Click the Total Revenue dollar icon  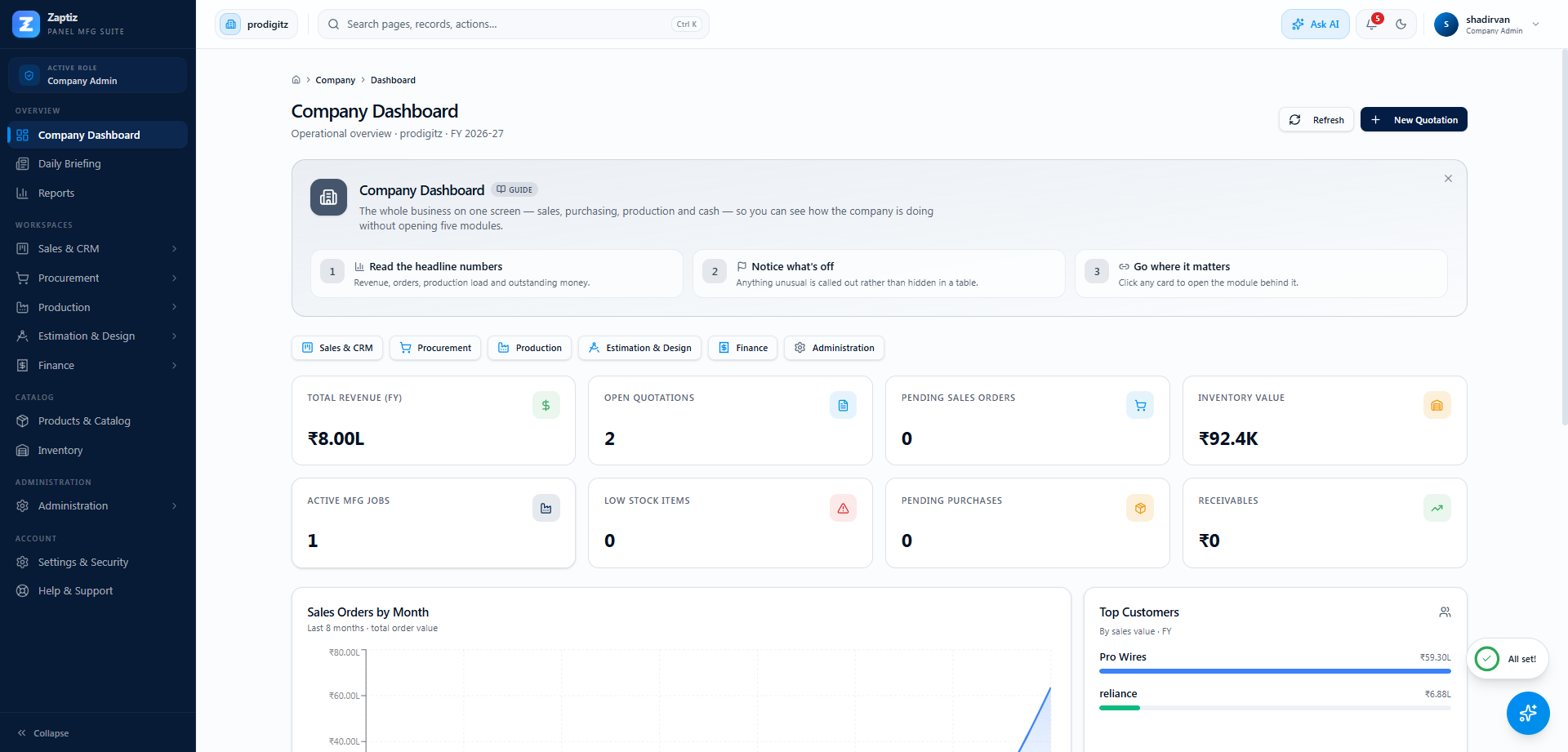click(x=546, y=406)
